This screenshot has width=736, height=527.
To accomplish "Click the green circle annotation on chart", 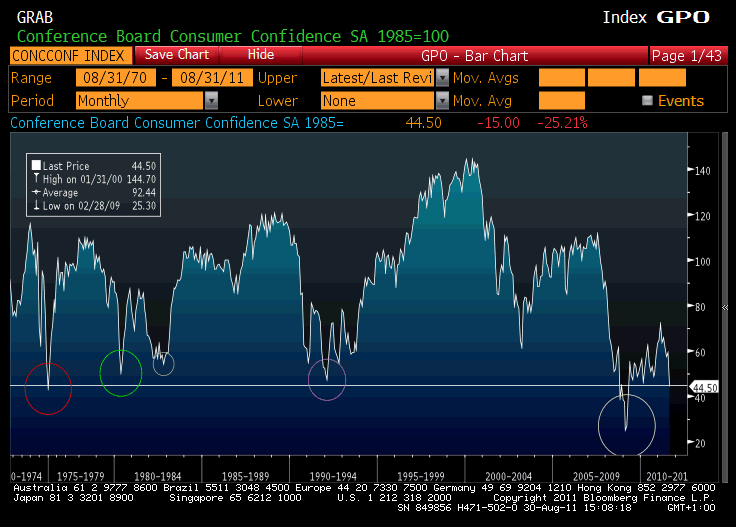I will [x=122, y=373].
